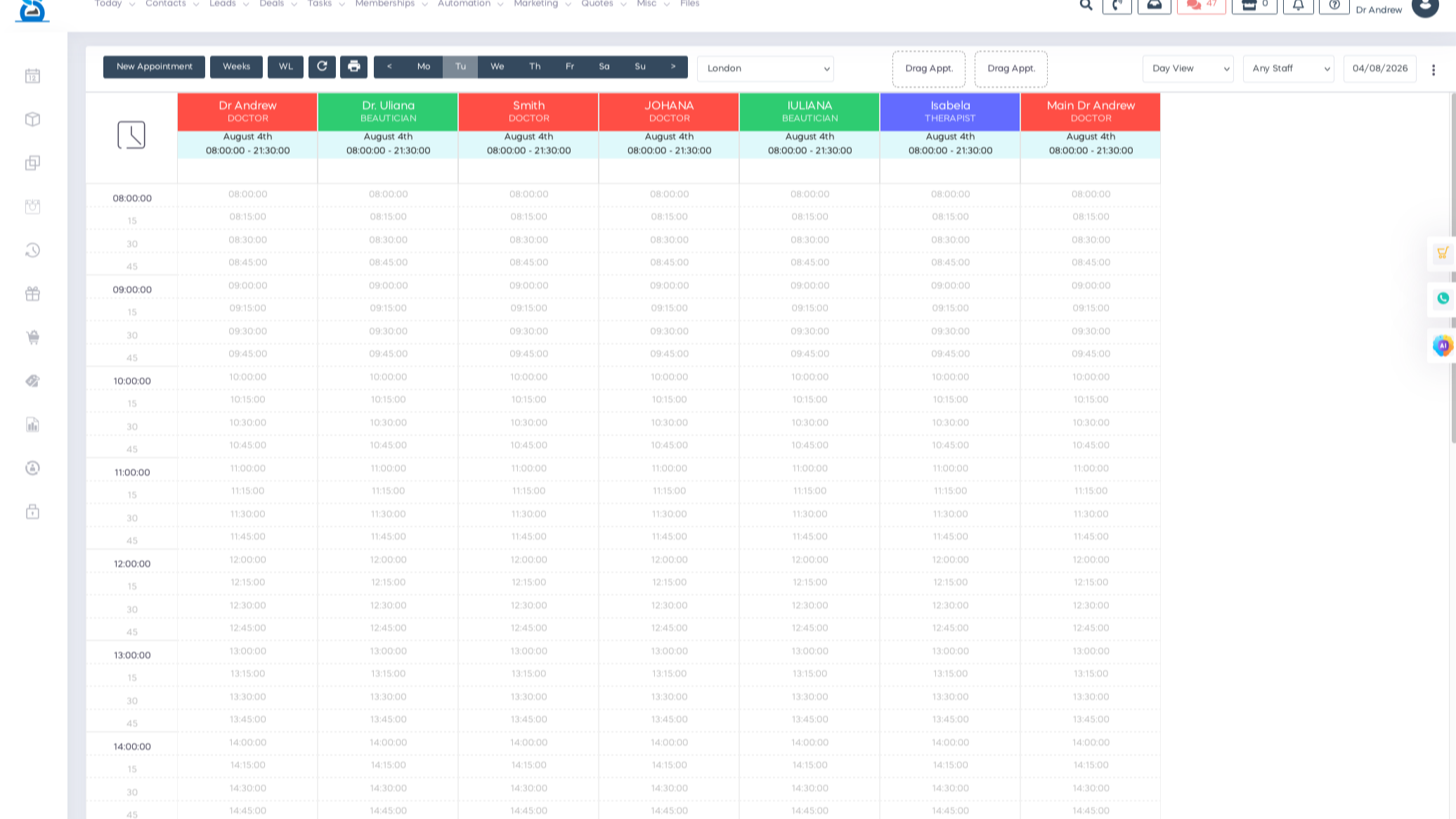Select We (Wednesday) in the day selector
This screenshot has height=819, width=1456.
point(497,67)
